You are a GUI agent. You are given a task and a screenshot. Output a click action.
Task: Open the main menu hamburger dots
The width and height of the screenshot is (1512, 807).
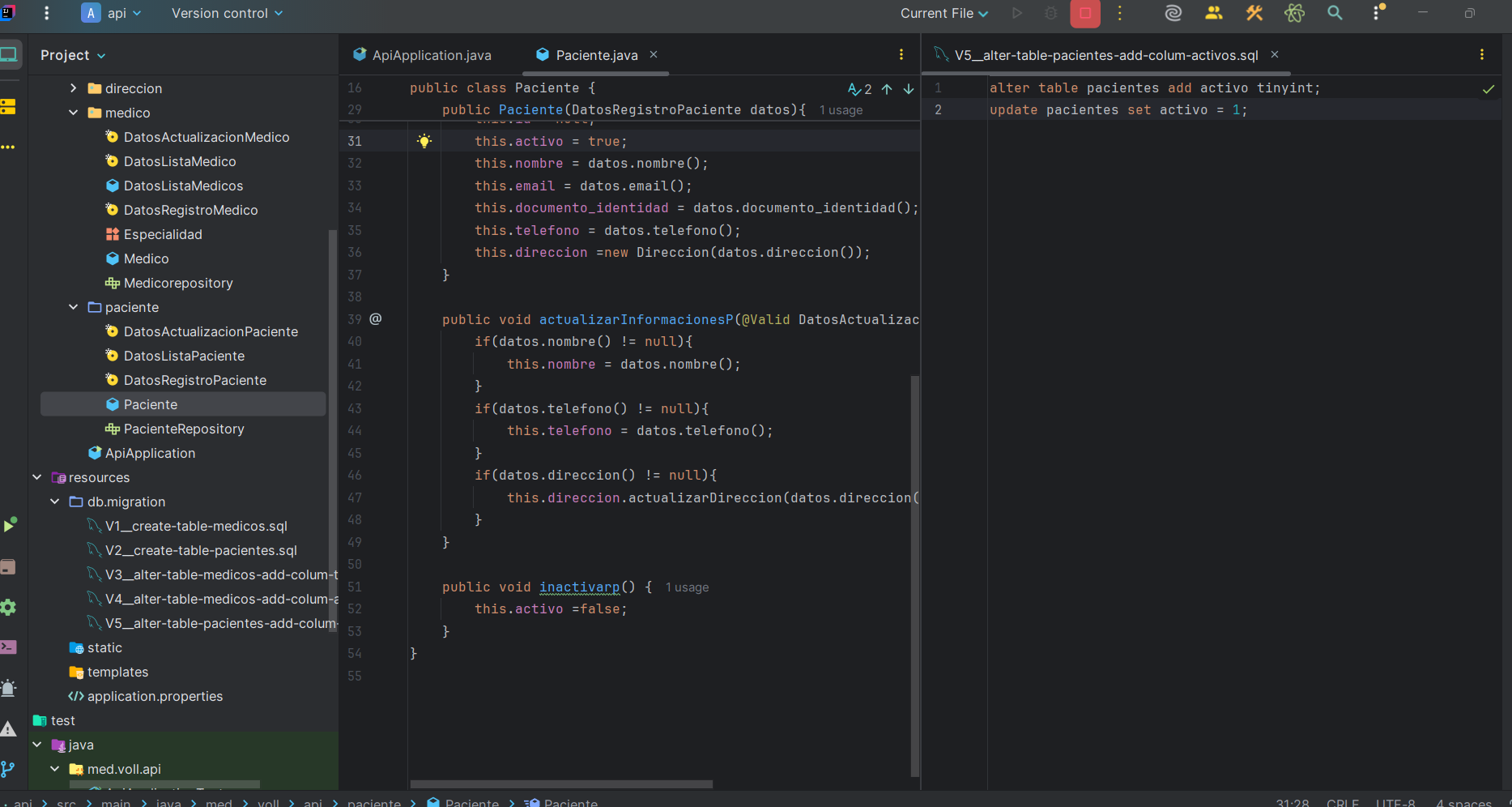coord(46,13)
